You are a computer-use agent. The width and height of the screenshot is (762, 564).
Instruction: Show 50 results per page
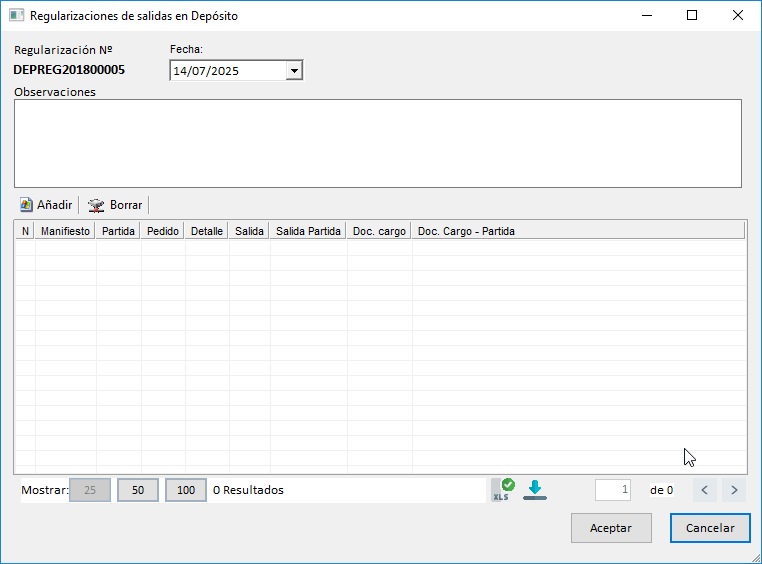pos(138,490)
